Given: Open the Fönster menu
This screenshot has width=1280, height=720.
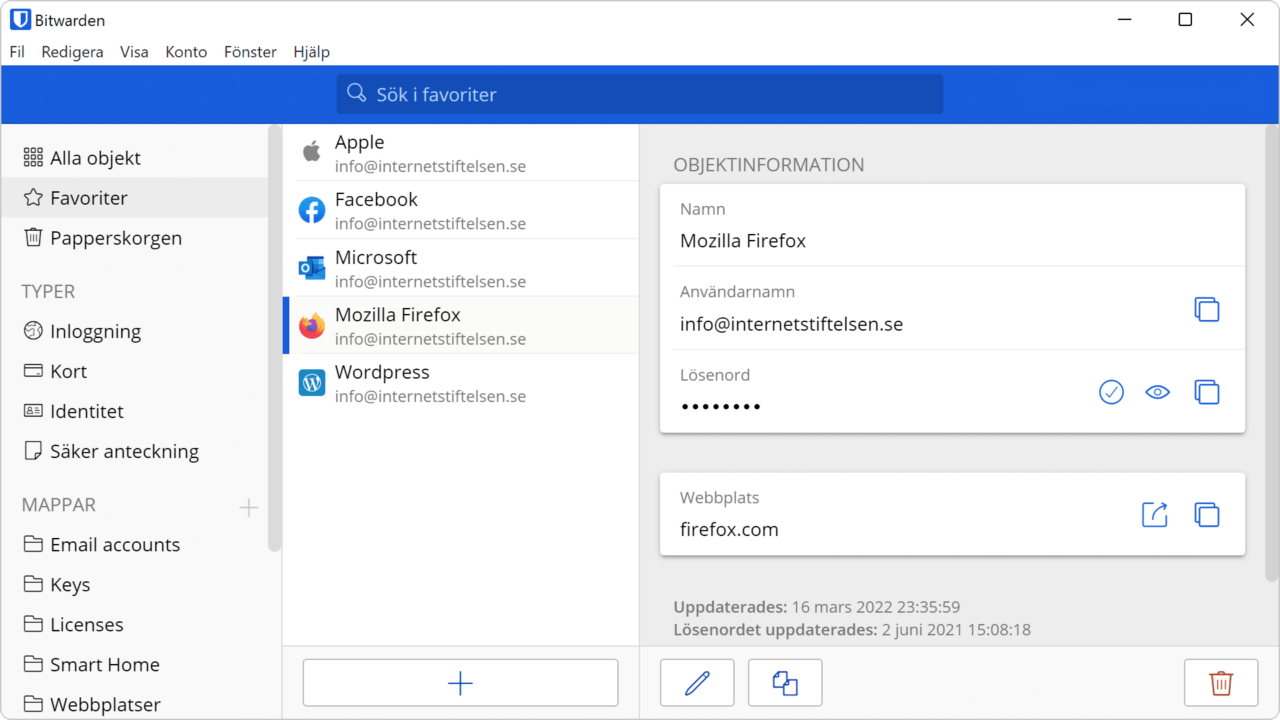Looking at the screenshot, I should pyautogui.click(x=250, y=52).
